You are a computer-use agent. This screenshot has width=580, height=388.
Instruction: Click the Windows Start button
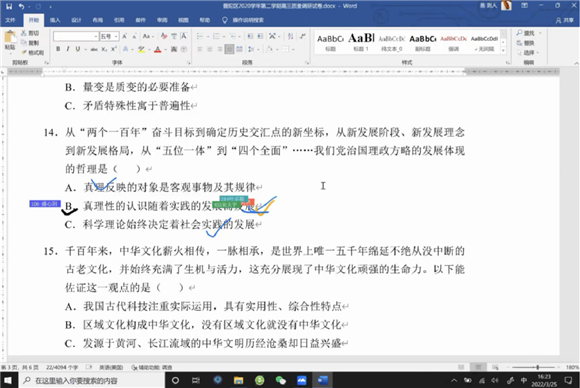tap(8, 380)
